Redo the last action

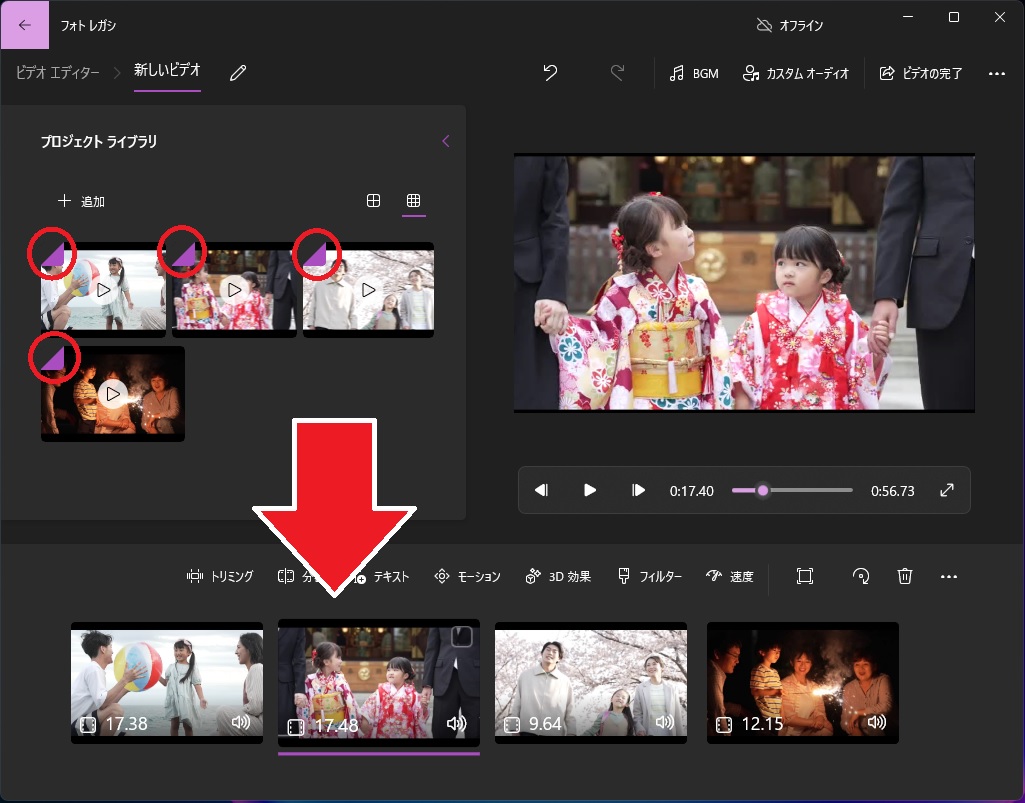(x=617, y=73)
